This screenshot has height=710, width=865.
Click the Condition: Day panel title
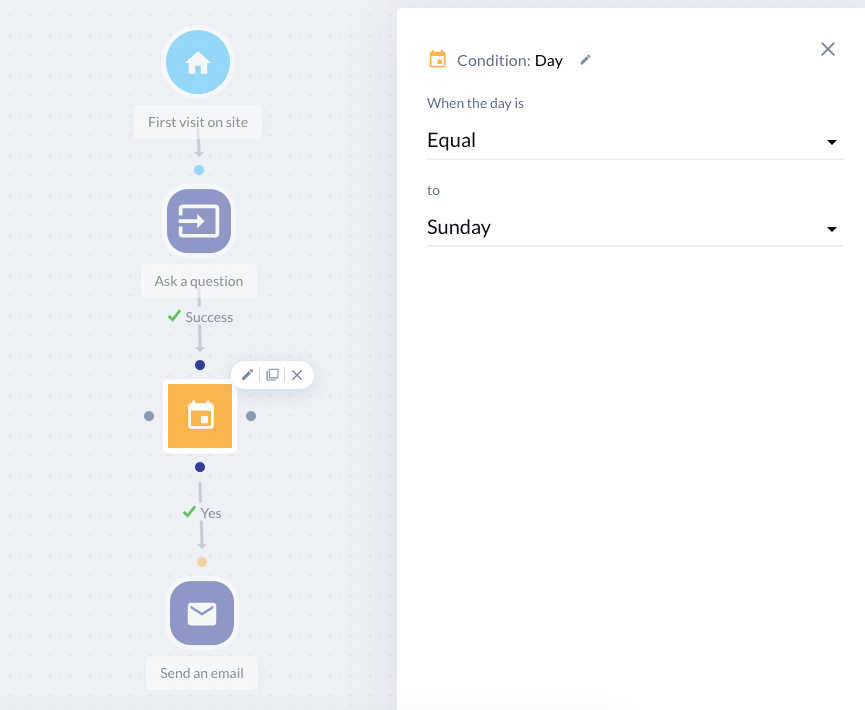[510, 60]
